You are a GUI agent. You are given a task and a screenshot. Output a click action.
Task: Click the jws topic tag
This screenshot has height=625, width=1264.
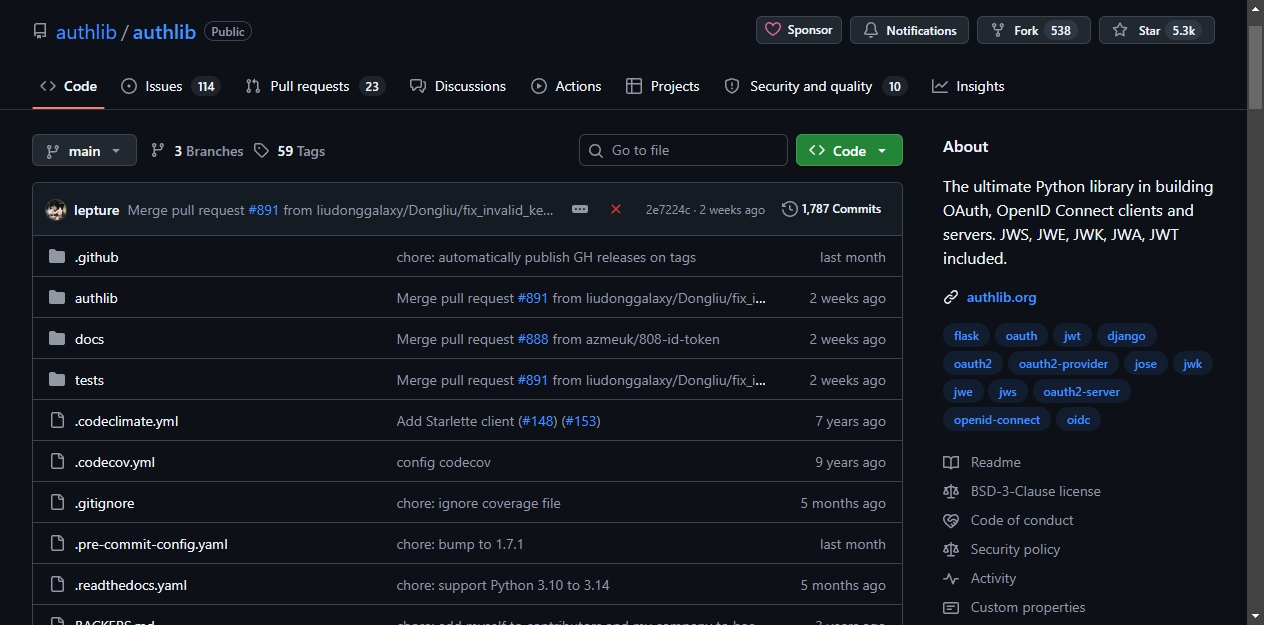(1008, 392)
